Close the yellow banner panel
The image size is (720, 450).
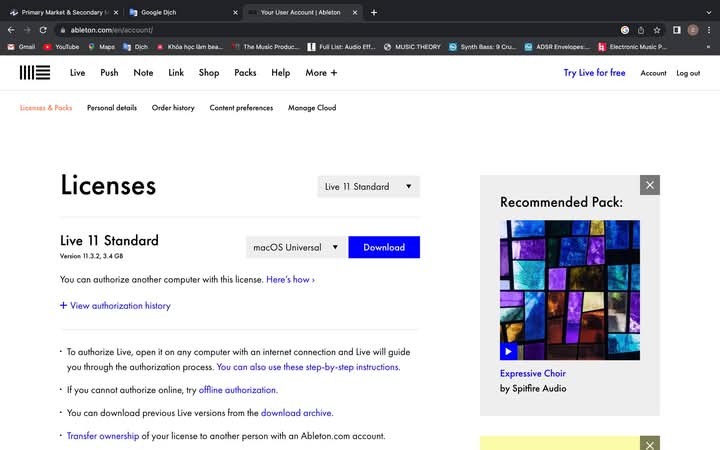(650, 444)
